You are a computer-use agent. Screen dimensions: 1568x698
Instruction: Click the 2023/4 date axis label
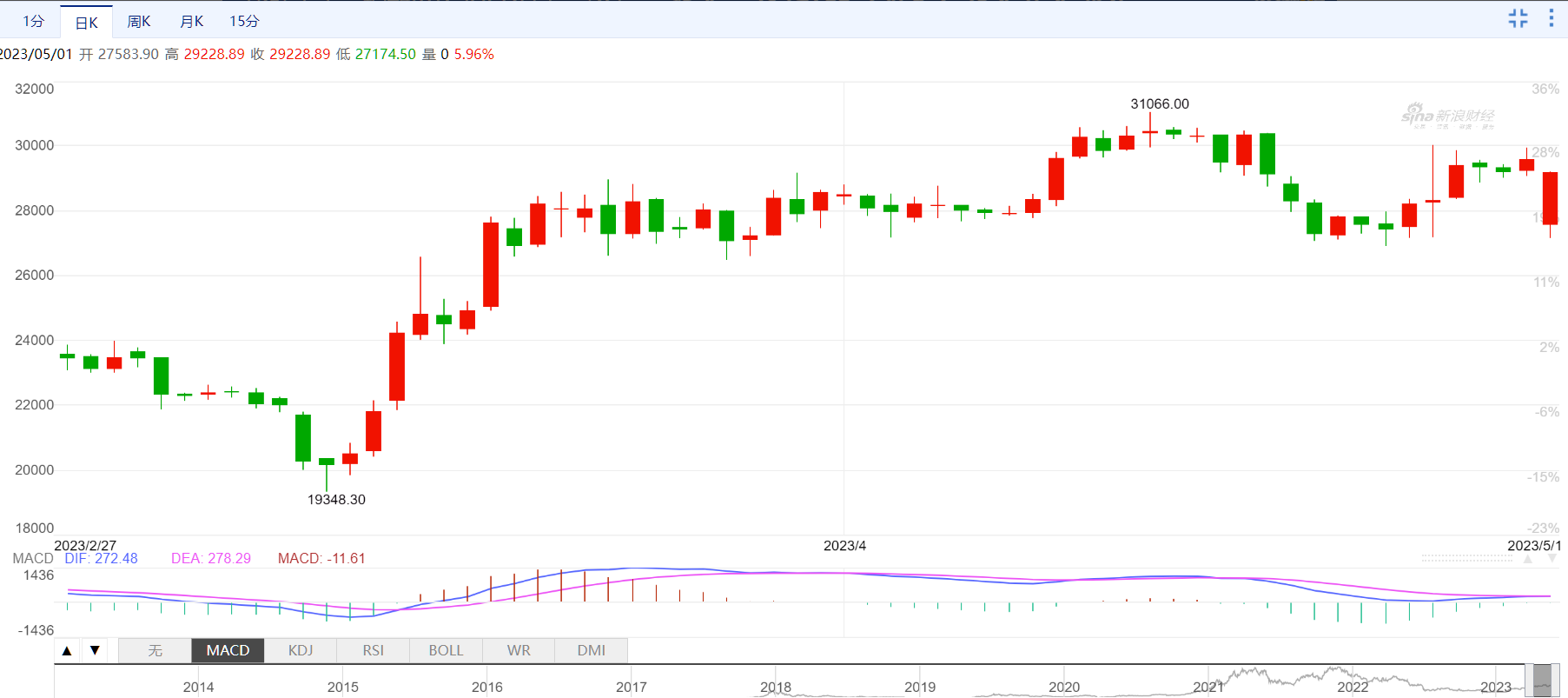844,545
